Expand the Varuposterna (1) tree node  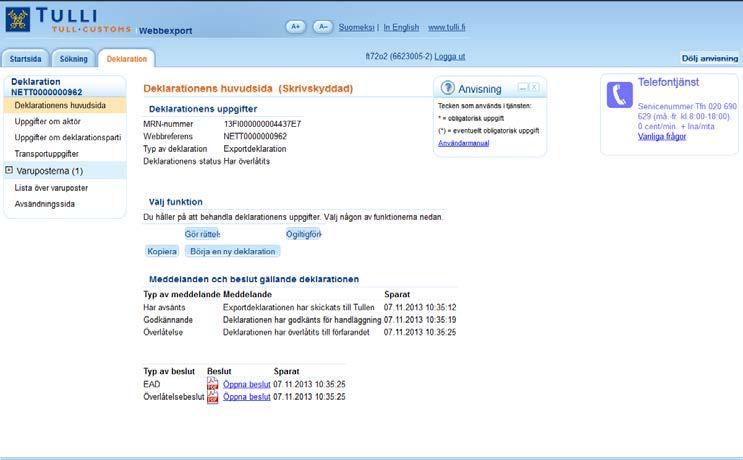[9, 170]
